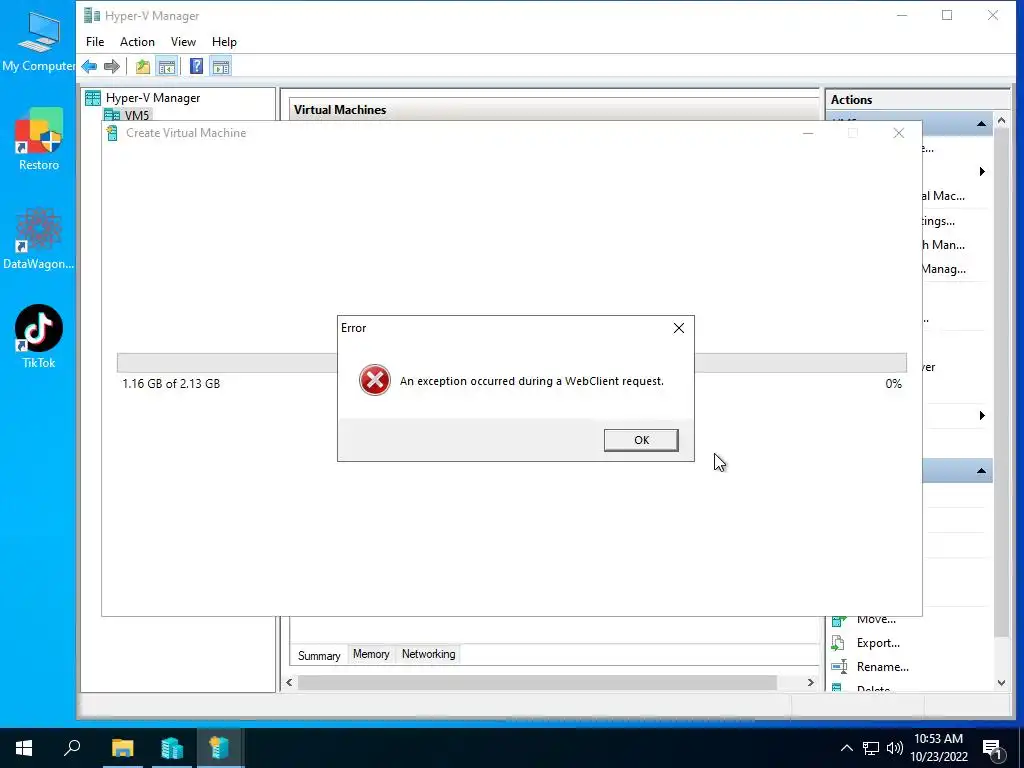This screenshot has width=1024, height=768.
Task: Click the 0% progress label
Action: pyautogui.click(x=893, y=384)
